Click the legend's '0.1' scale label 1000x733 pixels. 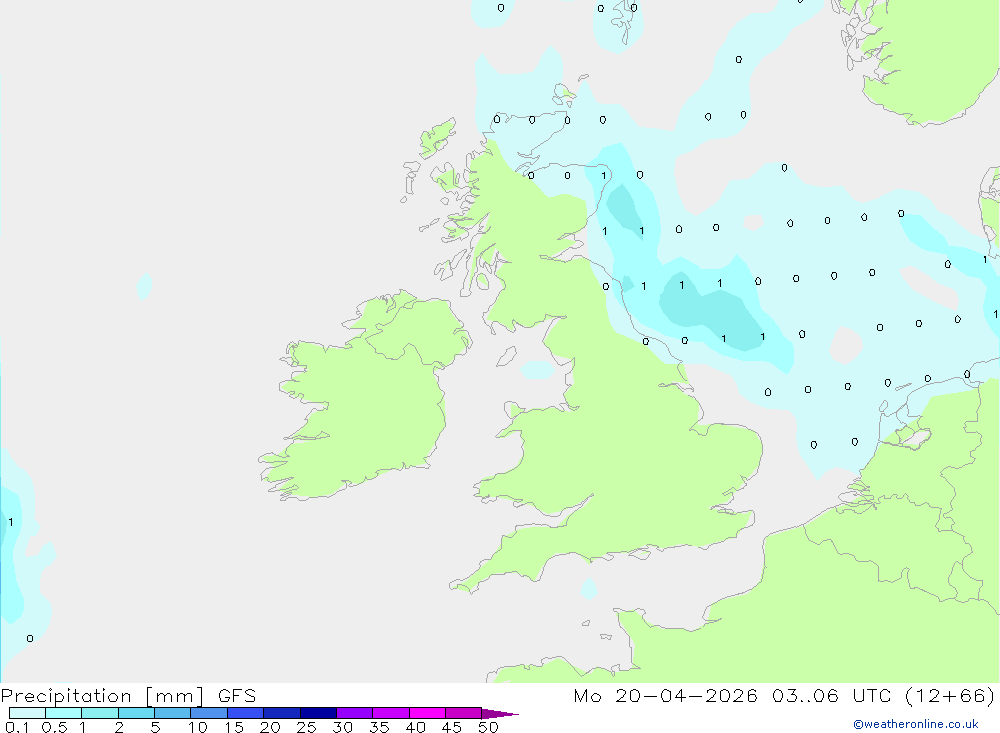[x=17, y=727]
